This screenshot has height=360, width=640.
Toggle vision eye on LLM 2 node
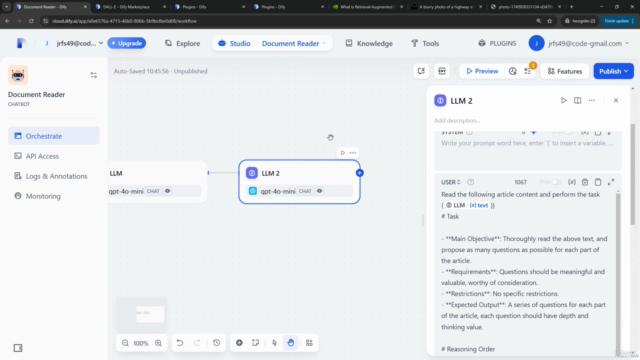click(x=320, y=191)
